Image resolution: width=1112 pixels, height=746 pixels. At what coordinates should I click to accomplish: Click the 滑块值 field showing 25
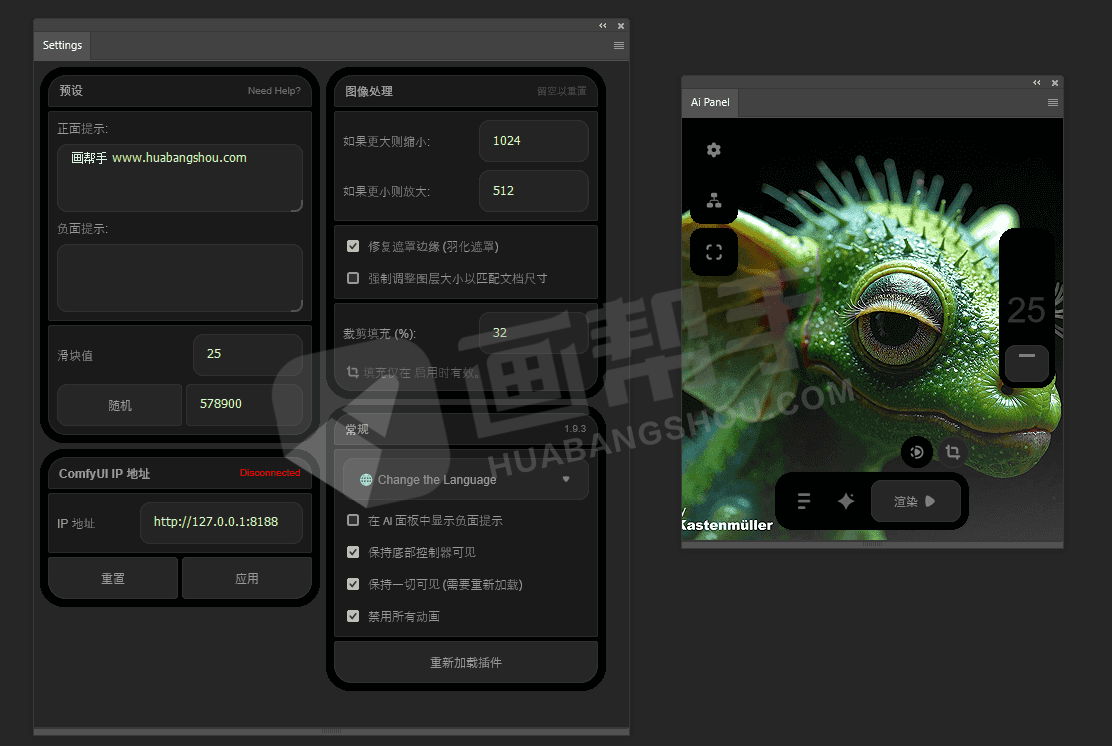tap(248, 355)
